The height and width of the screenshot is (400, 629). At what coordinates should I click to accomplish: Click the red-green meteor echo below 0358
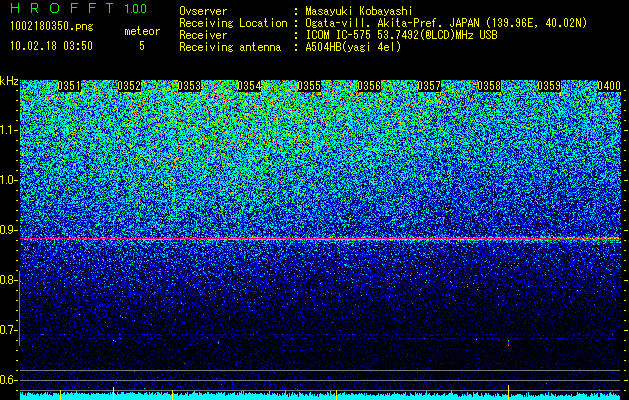pos(509,343)
